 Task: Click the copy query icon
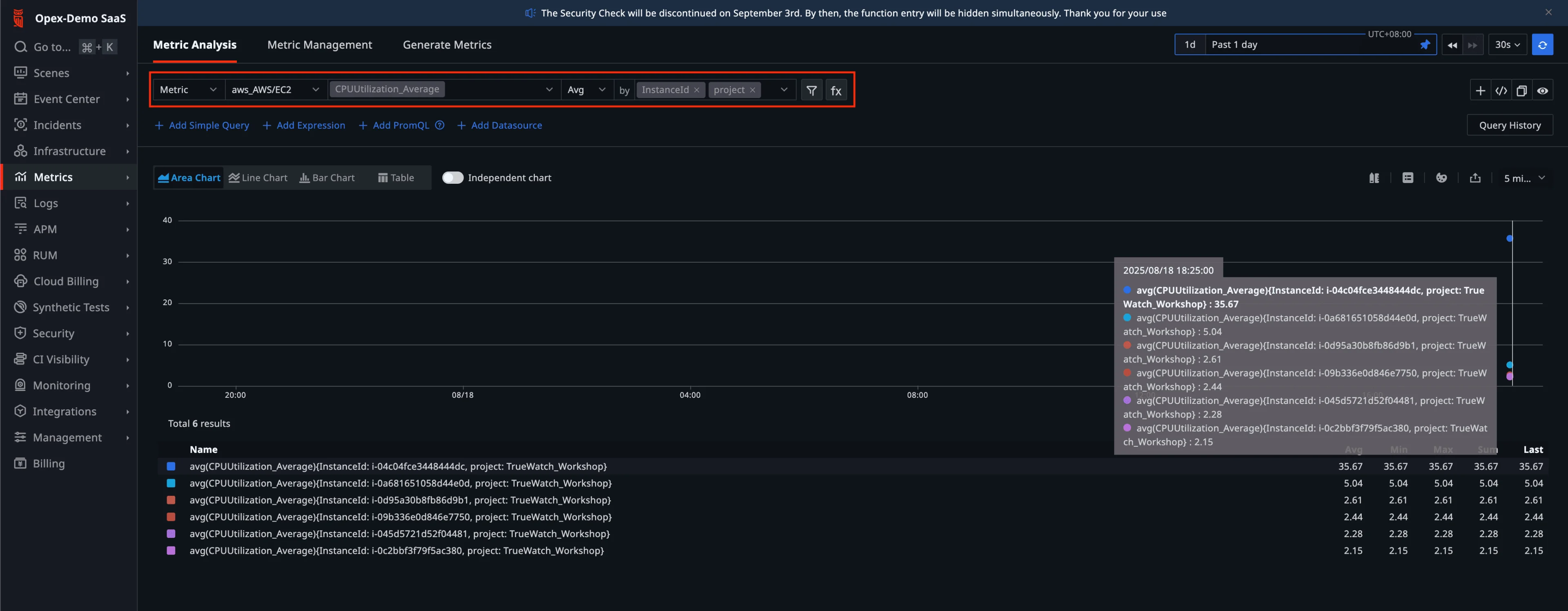pyautogui.click(x=1521, y=91)
